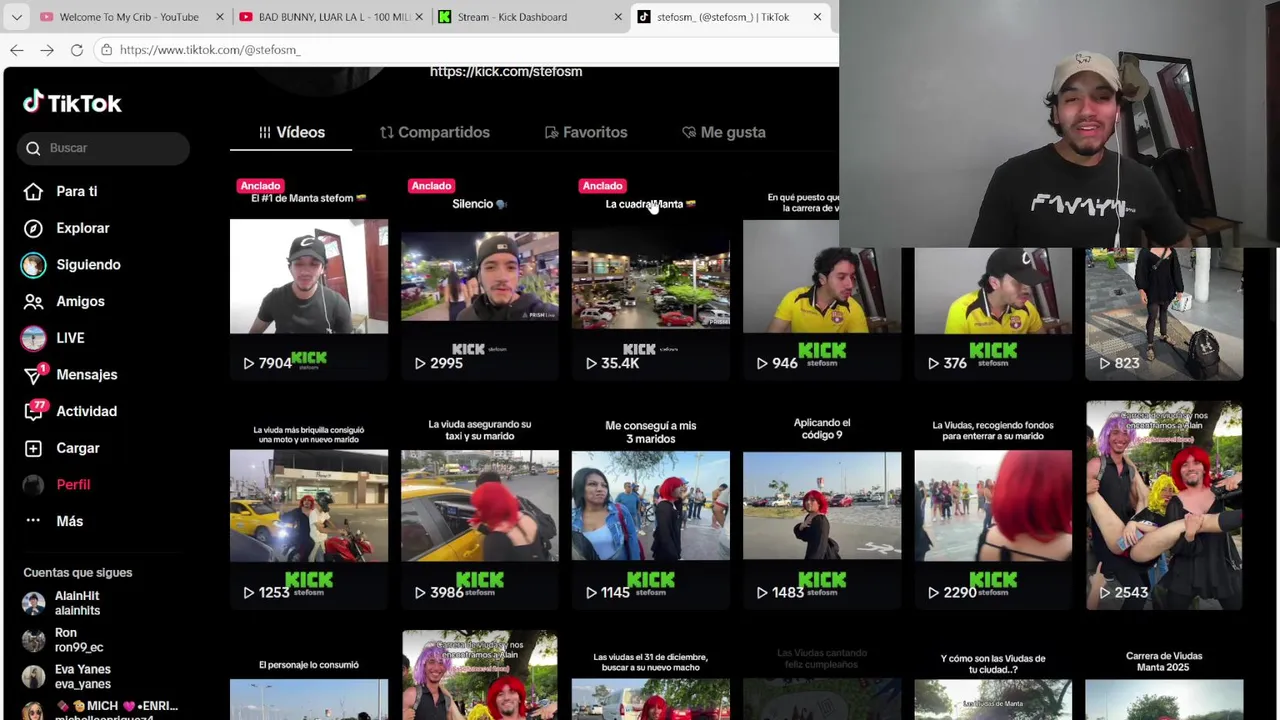1280x720 pixels.
Task: Switch to Welcome To My Crib YouTube tab
Action: coord(128,17)
